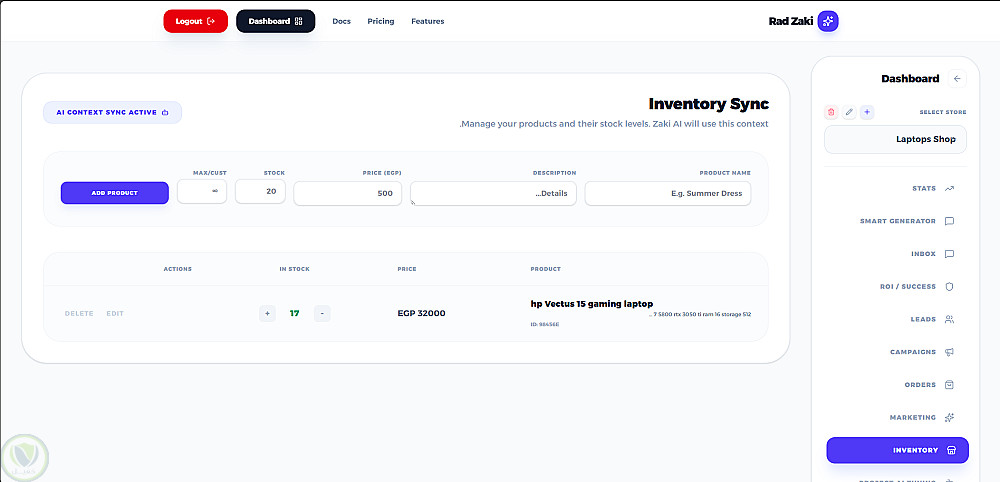This screenshot has height=482, width=1000.
Task: Focus the Product Name input field
Action: (668, 193)
